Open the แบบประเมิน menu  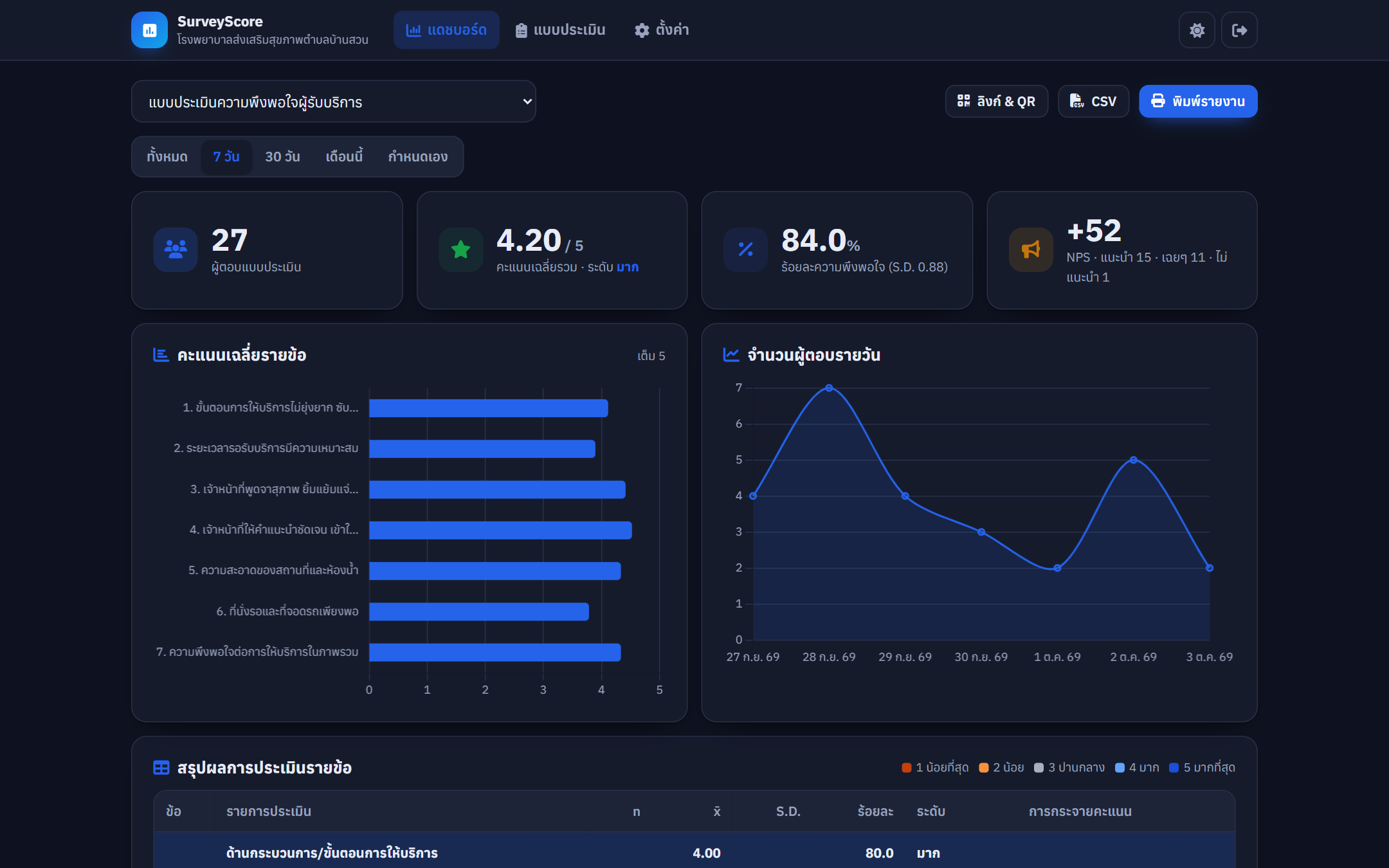[x=560, y=30]
